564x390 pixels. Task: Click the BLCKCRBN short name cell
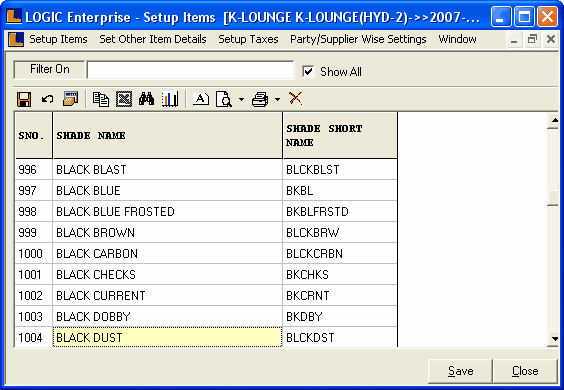340,253
